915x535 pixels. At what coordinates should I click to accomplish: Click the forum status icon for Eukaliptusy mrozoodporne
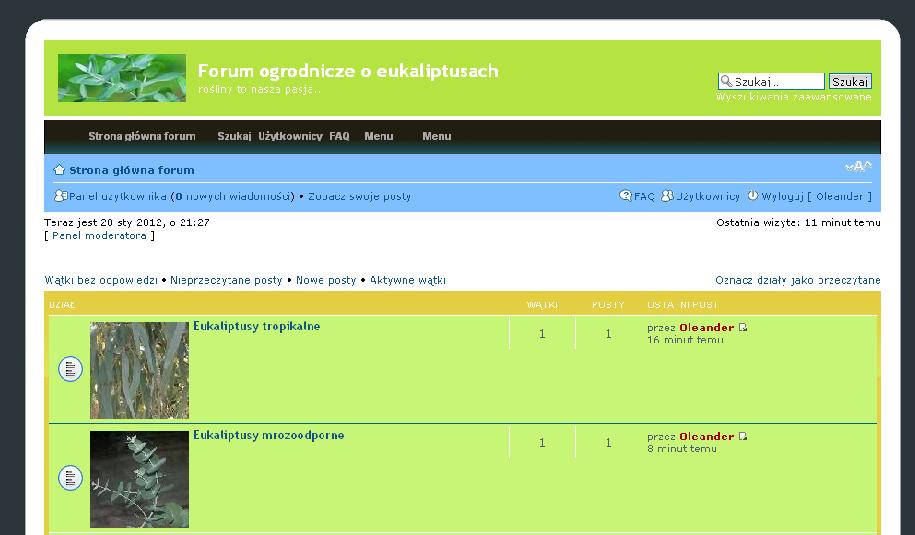(x=69, y=478)
